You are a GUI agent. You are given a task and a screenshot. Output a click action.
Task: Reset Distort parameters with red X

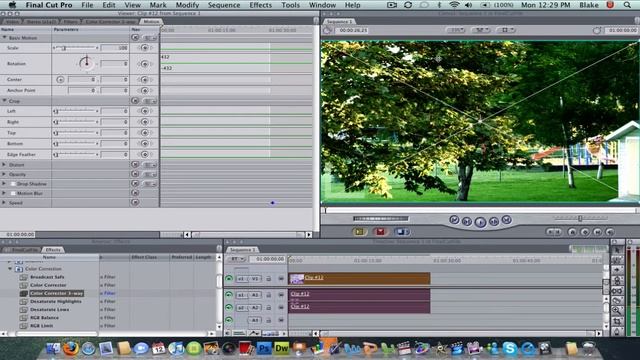(x=135, y=164)
